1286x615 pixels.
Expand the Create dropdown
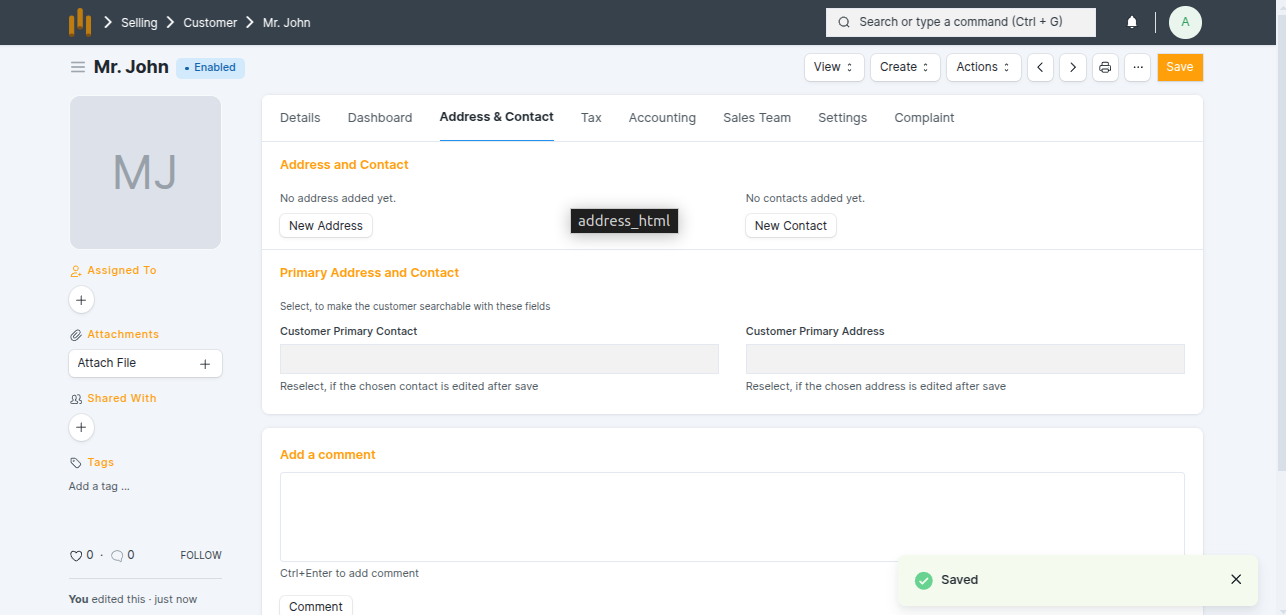[x=905, y=67]
